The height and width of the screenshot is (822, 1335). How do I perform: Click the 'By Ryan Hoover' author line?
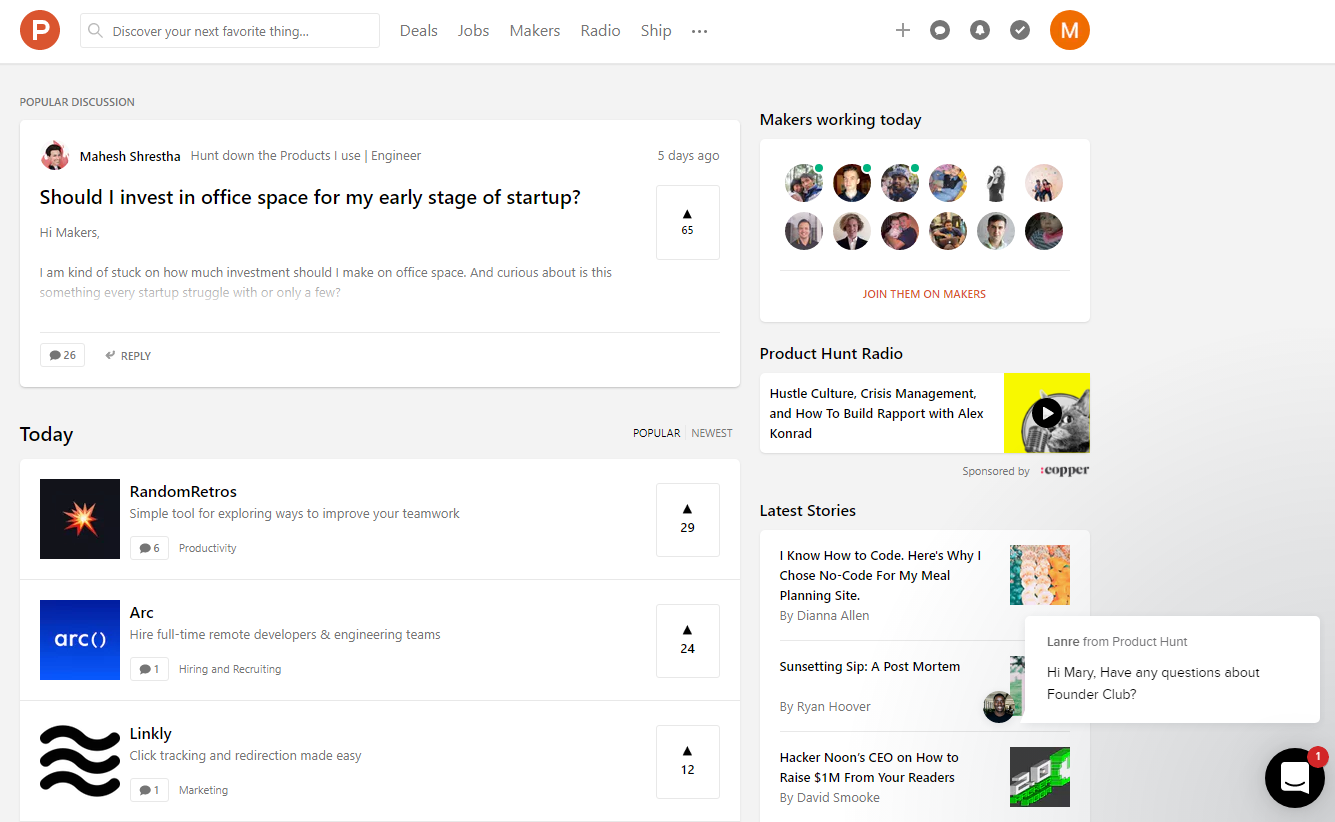click(x=825, y=706)
